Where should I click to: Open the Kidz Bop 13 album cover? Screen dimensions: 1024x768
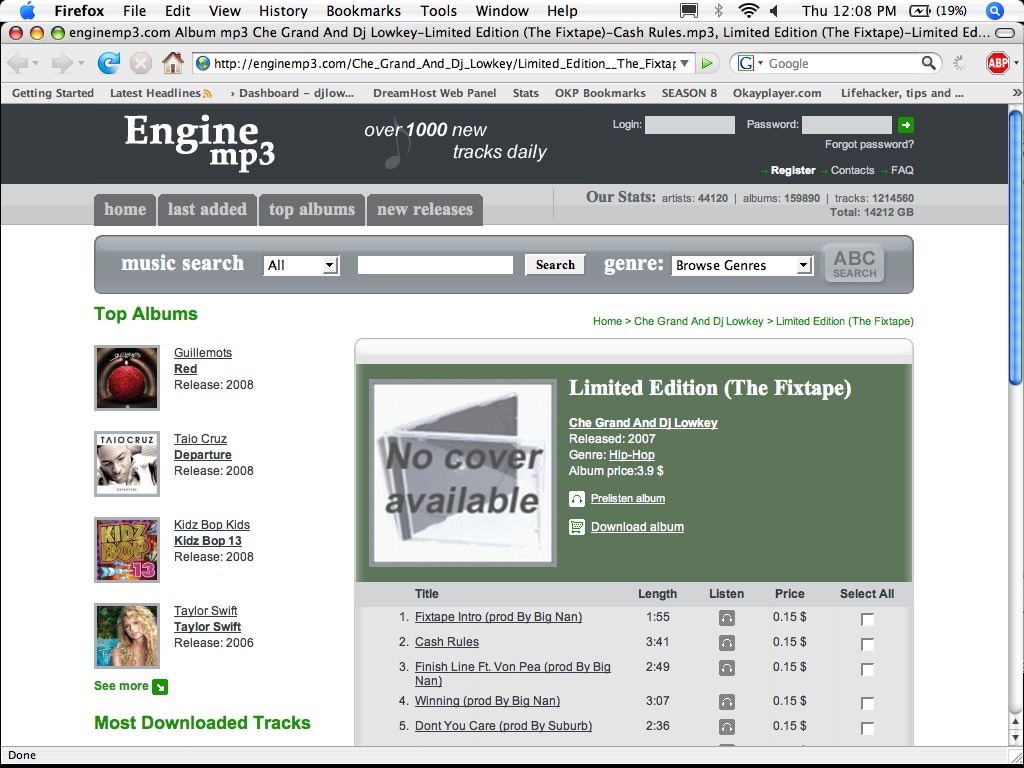tap(127, 550)
